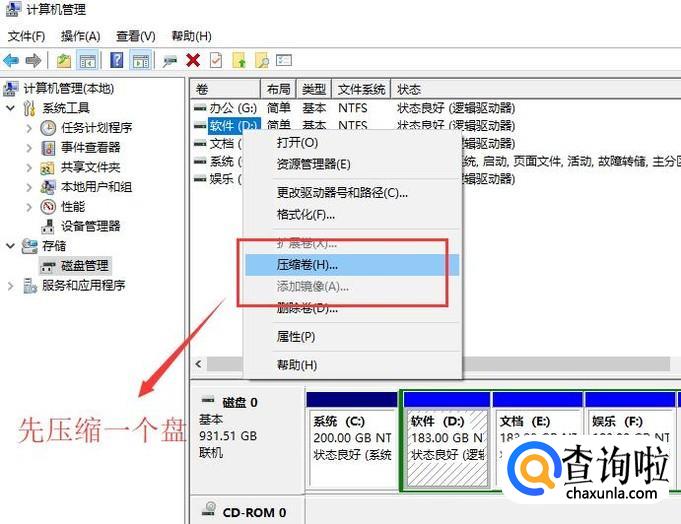Collapse the 系统工具 tree node

[11, 108]
